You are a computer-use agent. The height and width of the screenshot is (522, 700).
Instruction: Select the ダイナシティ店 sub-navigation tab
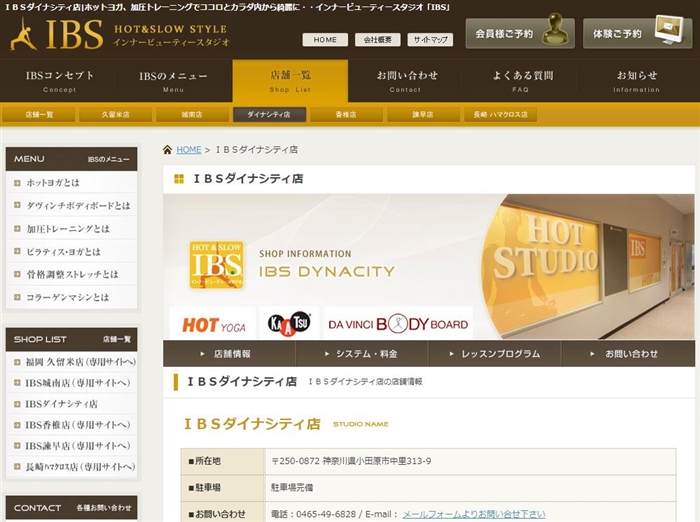[x=269, y=114]
